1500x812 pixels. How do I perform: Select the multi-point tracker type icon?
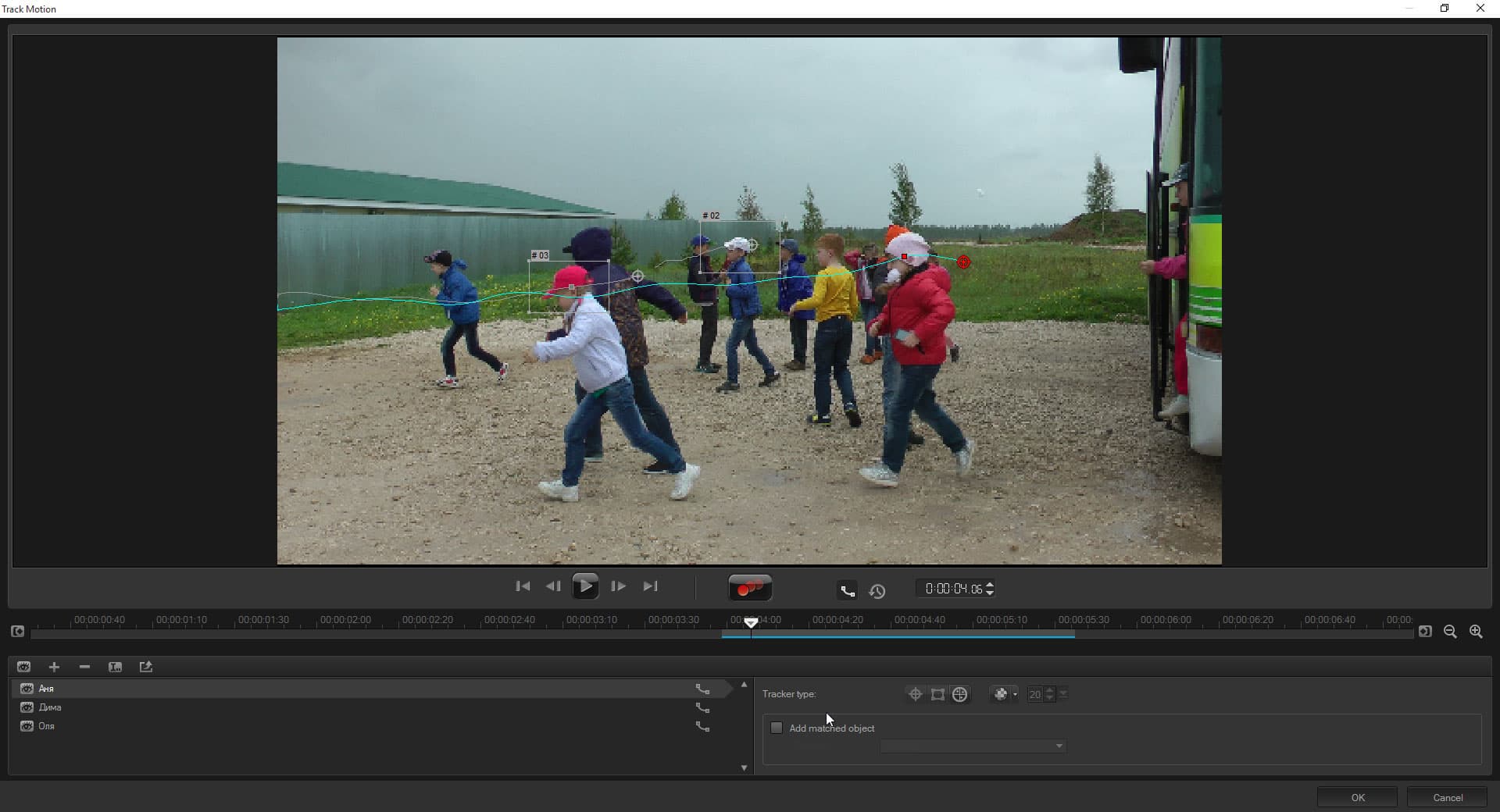(960, 694)
